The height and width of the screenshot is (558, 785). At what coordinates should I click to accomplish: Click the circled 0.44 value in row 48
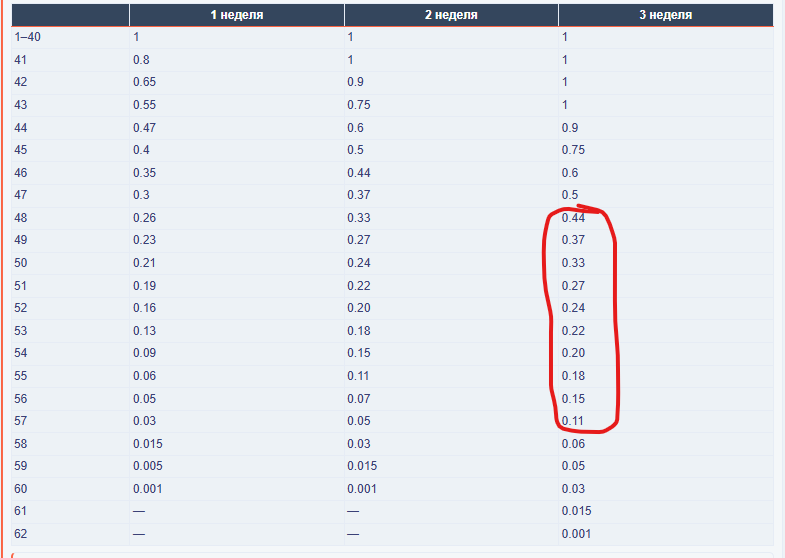coord(573,218)
